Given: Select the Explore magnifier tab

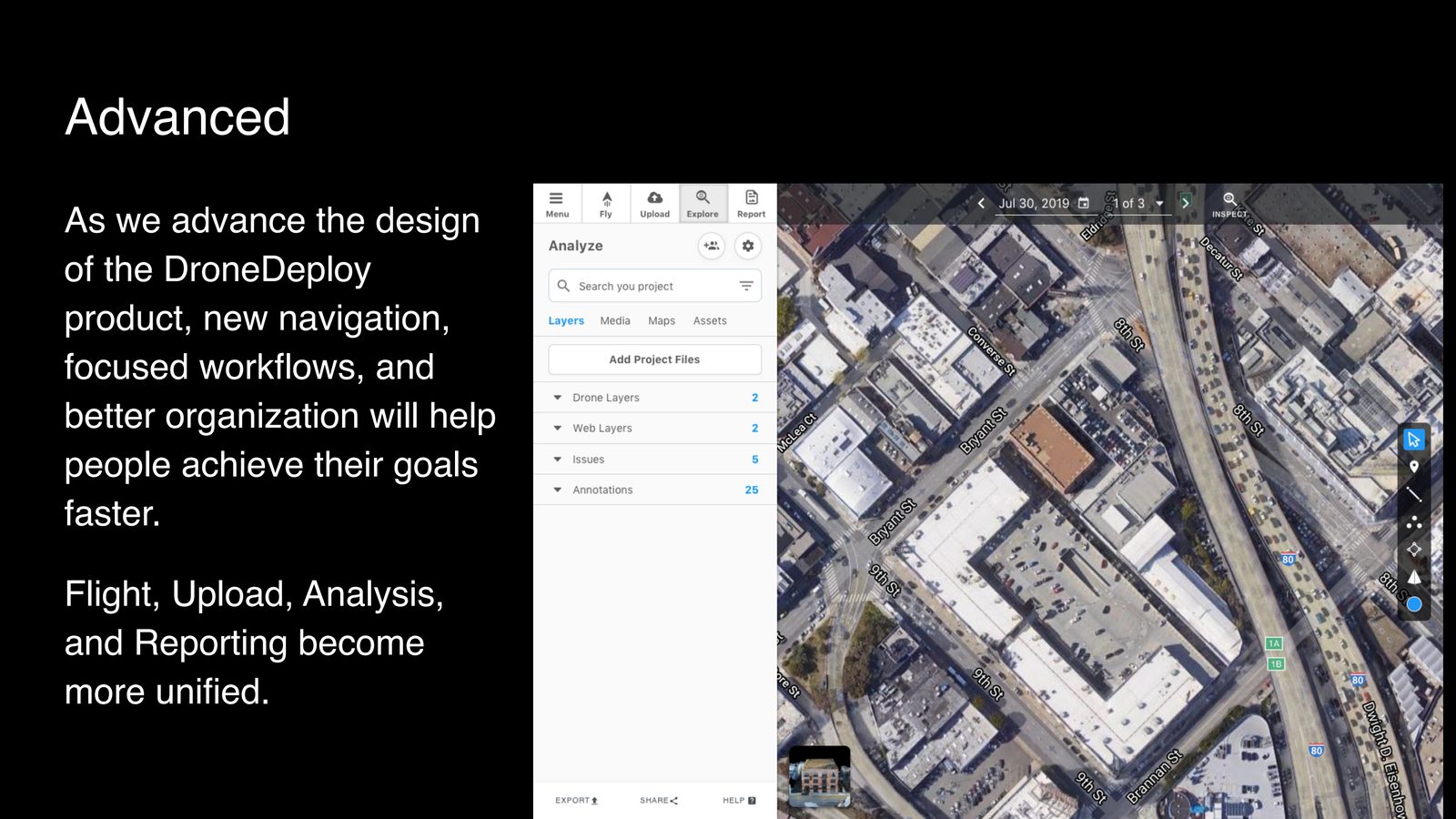Looking at the screenshot, I should point(703,204).
